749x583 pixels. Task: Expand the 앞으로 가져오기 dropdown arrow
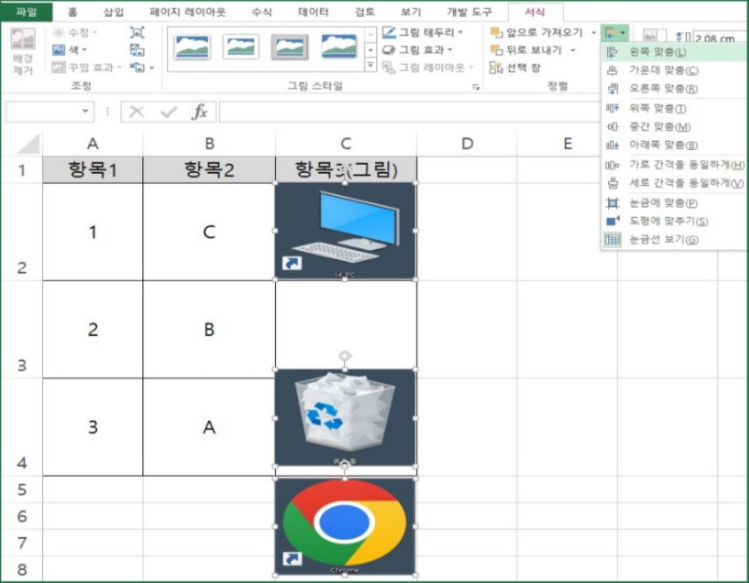(x=594, y=32)
